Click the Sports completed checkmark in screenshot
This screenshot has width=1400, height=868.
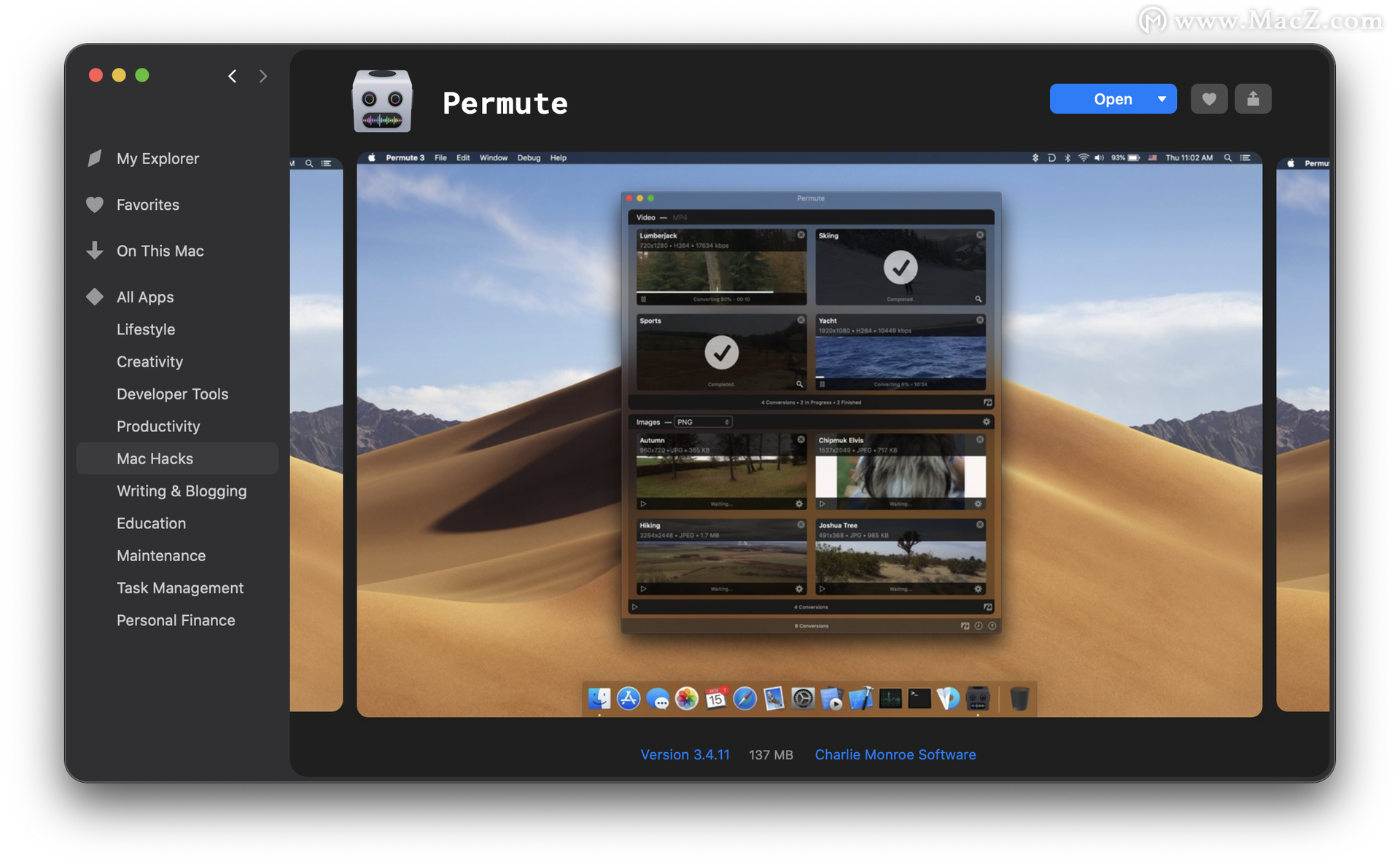[x=721, y=353]
